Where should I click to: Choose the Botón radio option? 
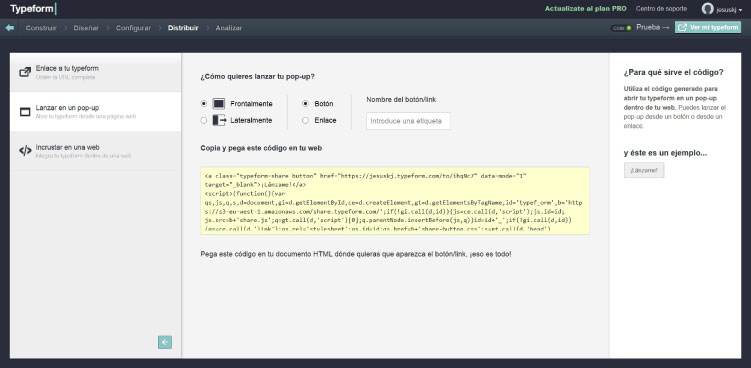(305, 104)
